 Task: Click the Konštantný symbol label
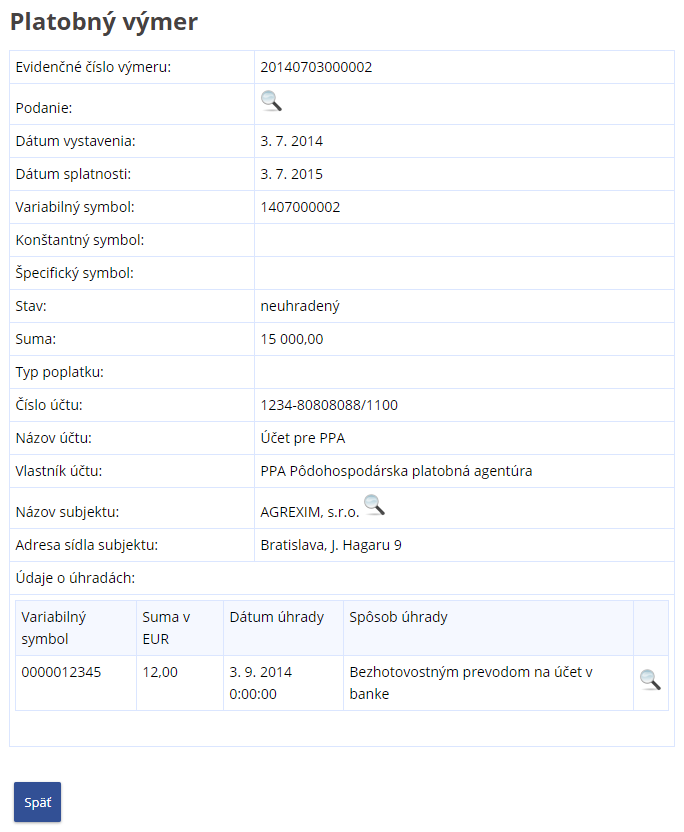pos(80,240)
